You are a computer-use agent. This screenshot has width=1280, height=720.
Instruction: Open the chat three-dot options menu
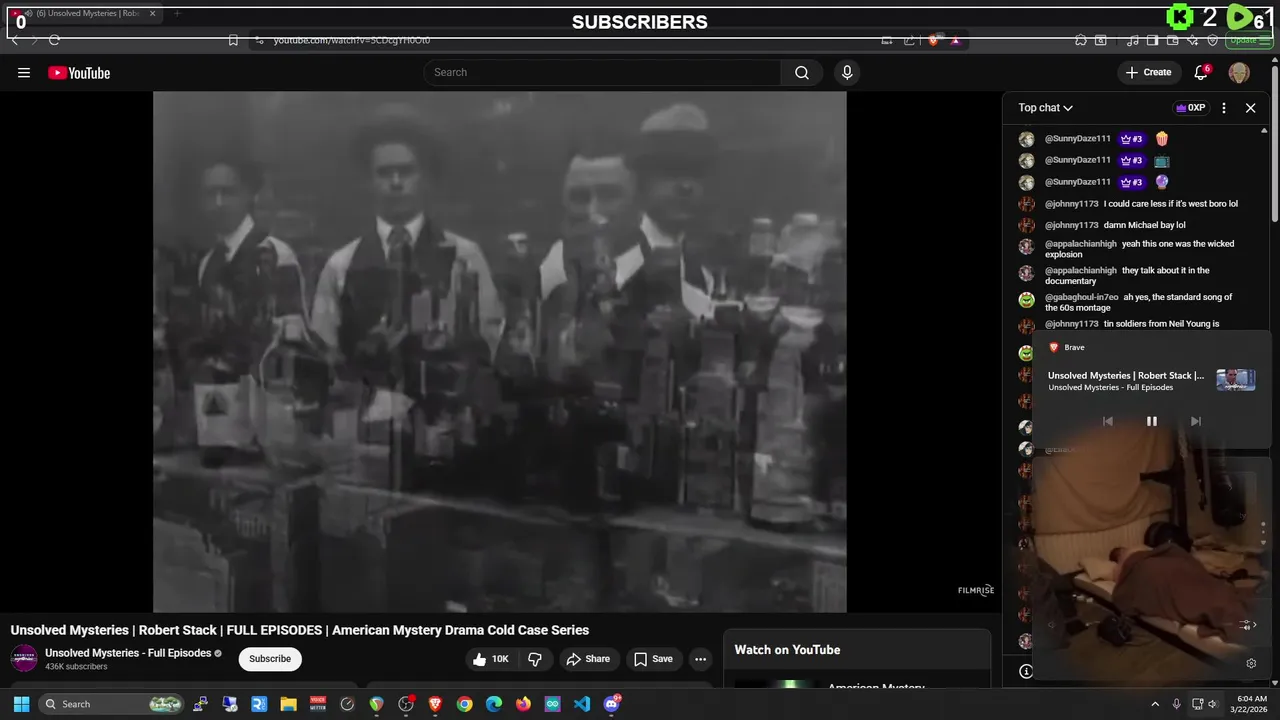tap(1224, 107)
